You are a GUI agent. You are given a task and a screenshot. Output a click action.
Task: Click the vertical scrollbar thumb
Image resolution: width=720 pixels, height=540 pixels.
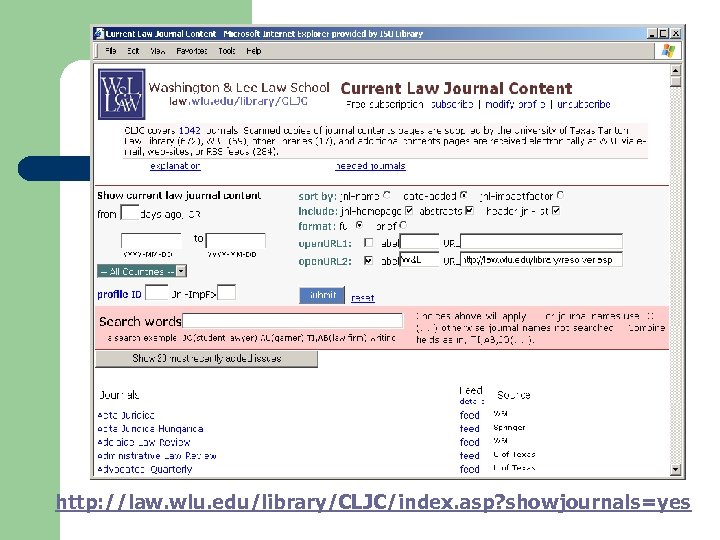click(675, 81)
